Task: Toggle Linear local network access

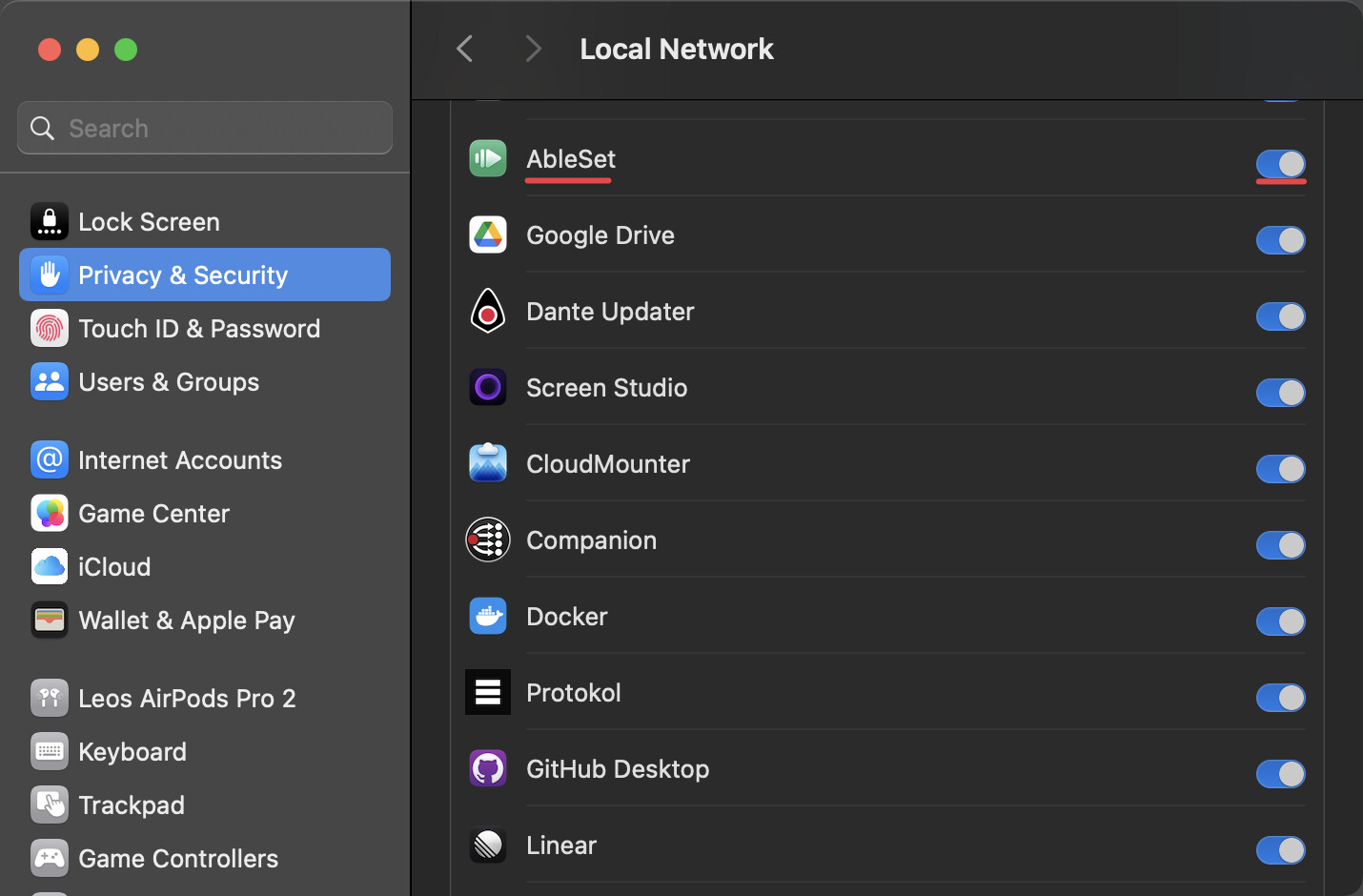Action: click(x=1280, y=850)
